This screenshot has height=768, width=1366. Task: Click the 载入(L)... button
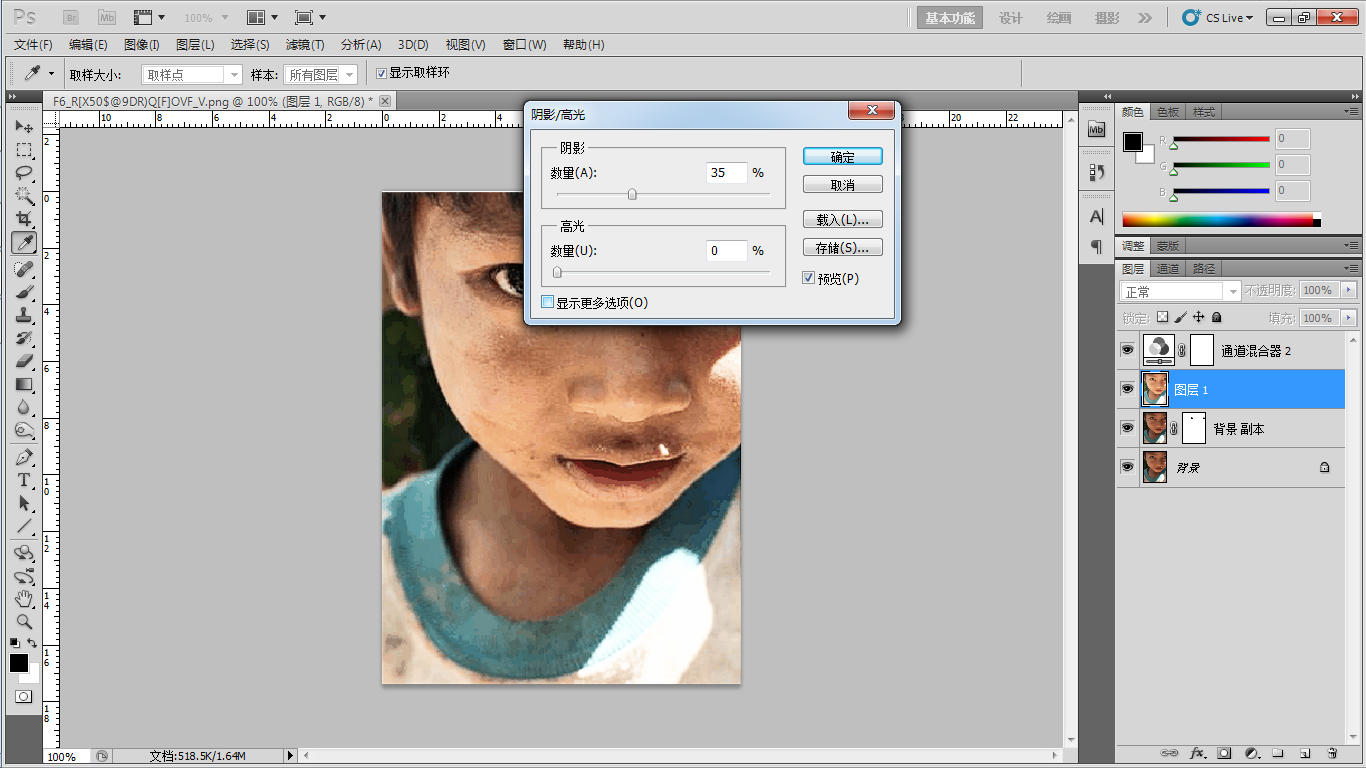coord(843,220)
